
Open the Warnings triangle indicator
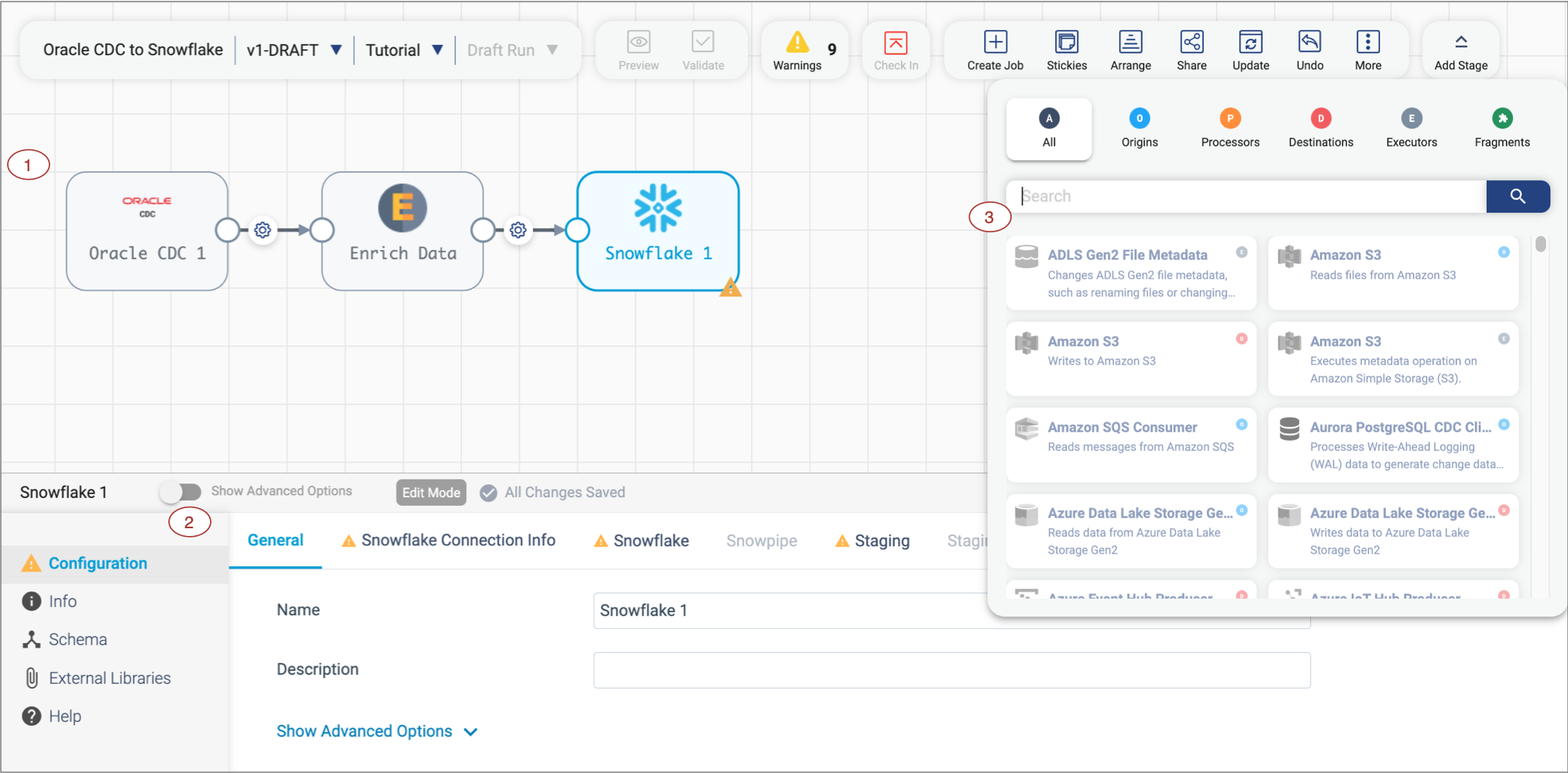[x=797, y=42]
